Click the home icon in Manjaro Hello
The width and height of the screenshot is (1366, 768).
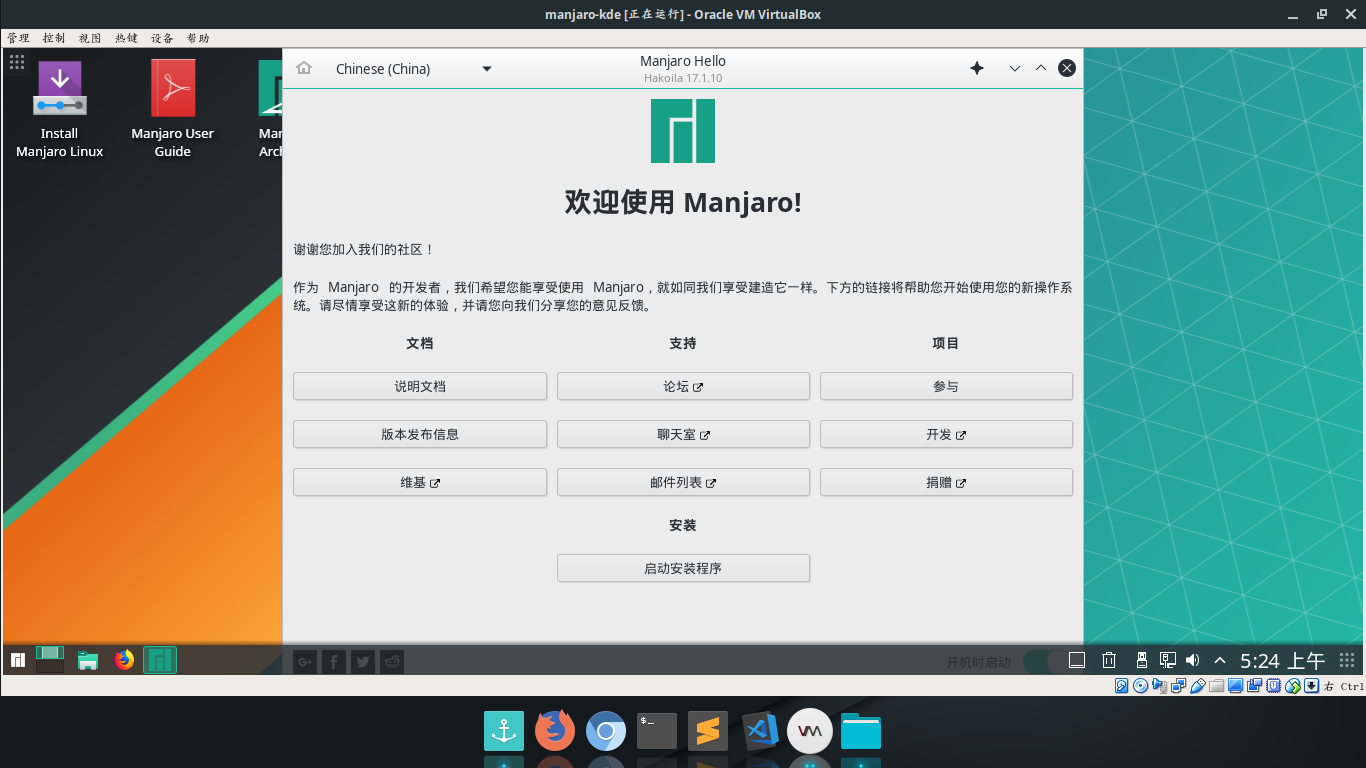tap(304, 68)
